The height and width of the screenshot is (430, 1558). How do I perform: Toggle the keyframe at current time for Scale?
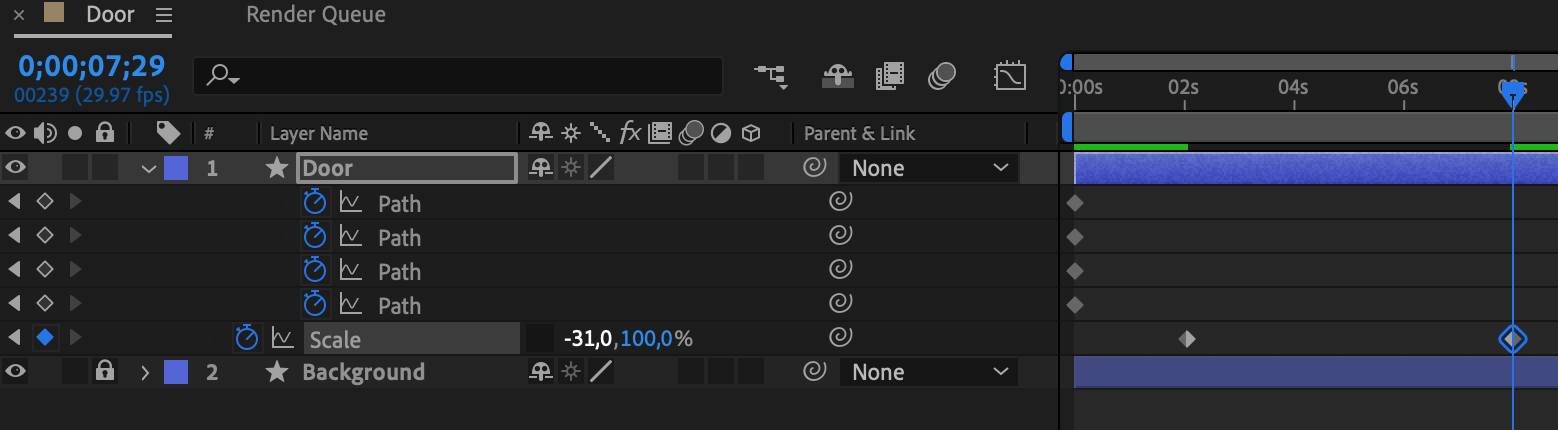[45, 339]
